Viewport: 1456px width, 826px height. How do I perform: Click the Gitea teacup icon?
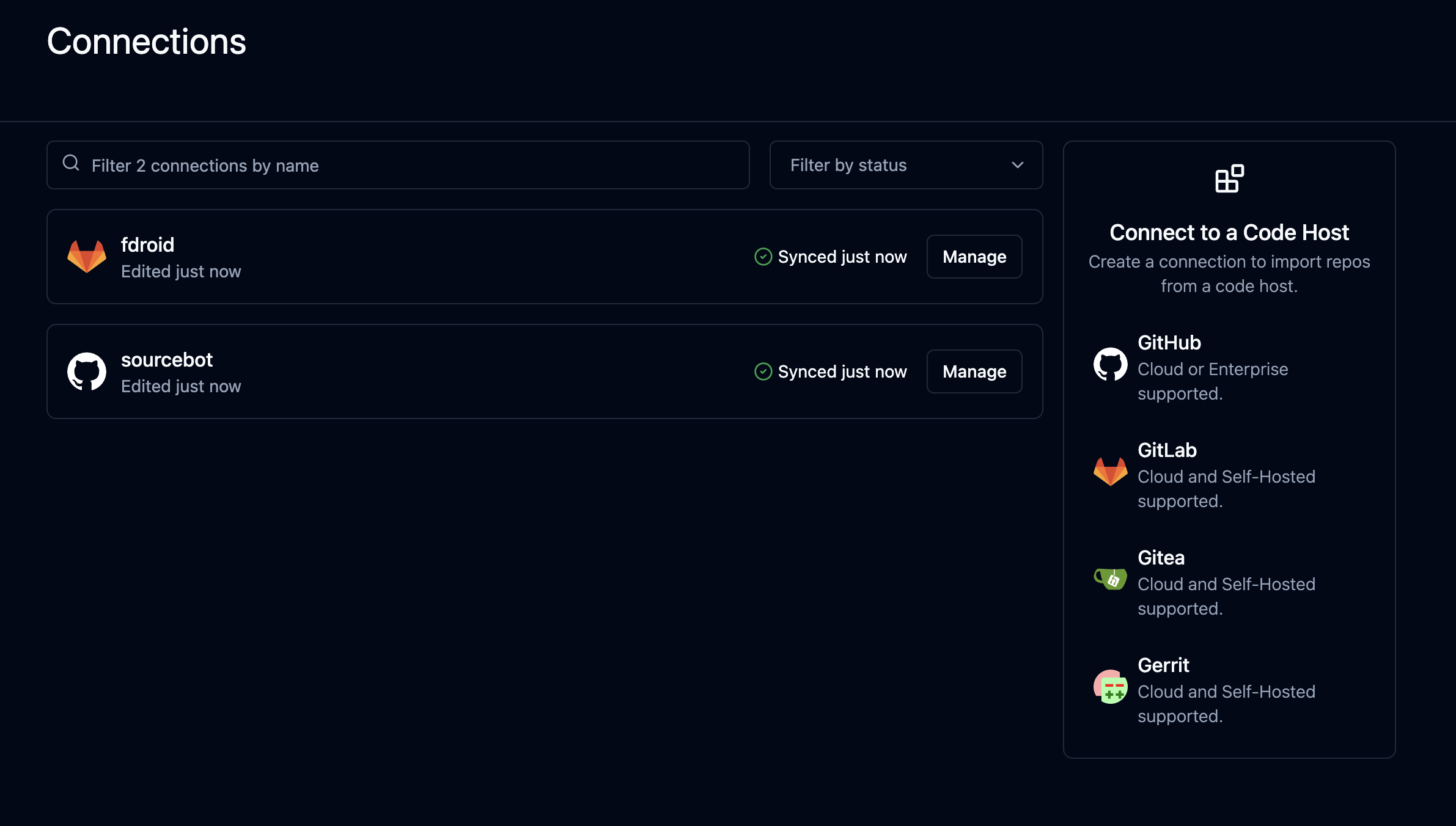[1110, 579]
